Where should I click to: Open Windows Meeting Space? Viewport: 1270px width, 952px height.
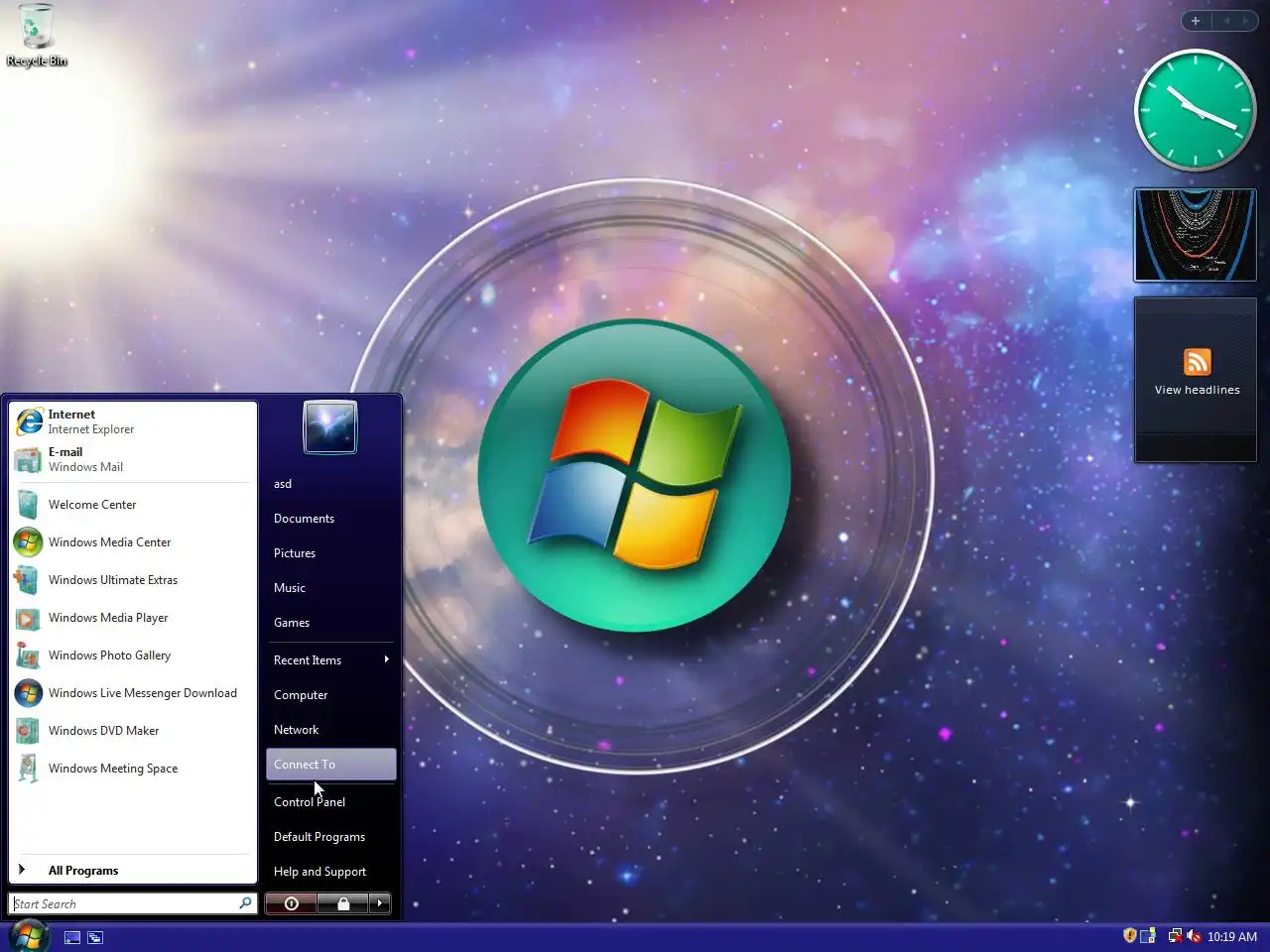133,769
